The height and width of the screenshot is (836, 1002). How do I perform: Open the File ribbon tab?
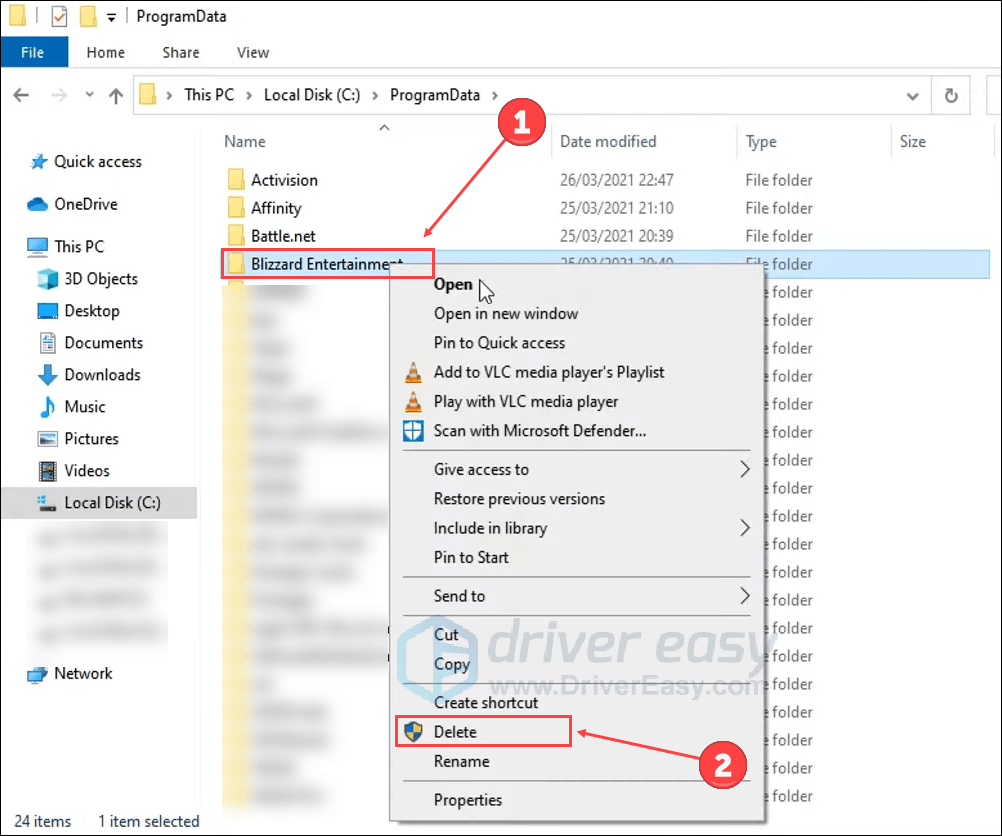tap(34, 52)
